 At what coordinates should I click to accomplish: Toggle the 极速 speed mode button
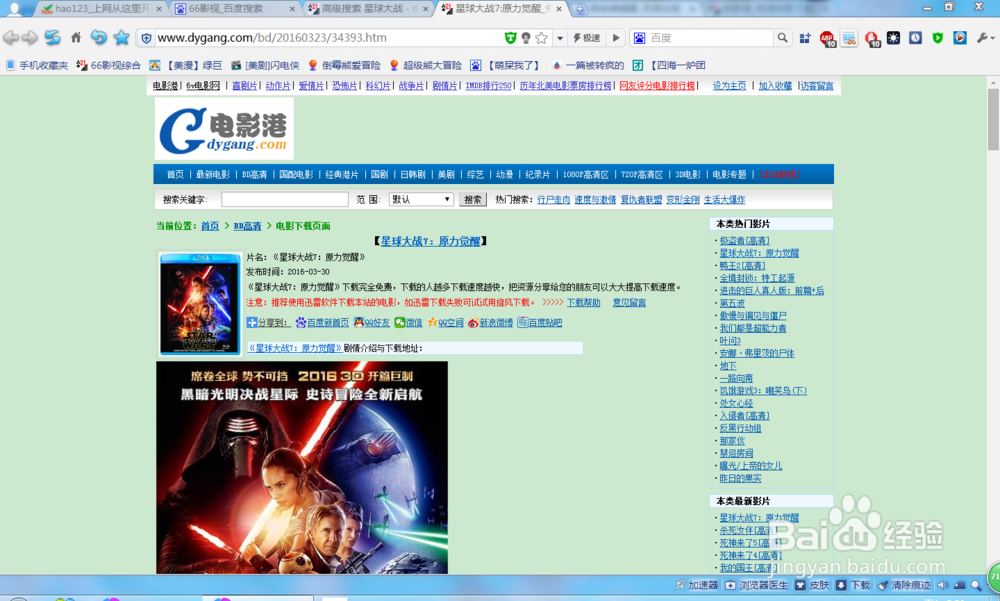coord(586,38)
